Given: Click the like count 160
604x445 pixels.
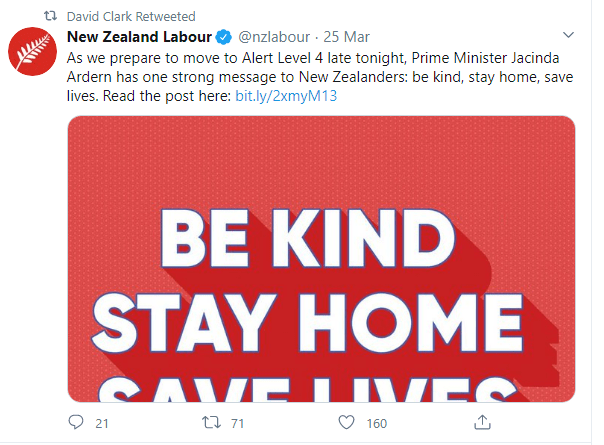Looking at the screenshot, I should point(376,424).
